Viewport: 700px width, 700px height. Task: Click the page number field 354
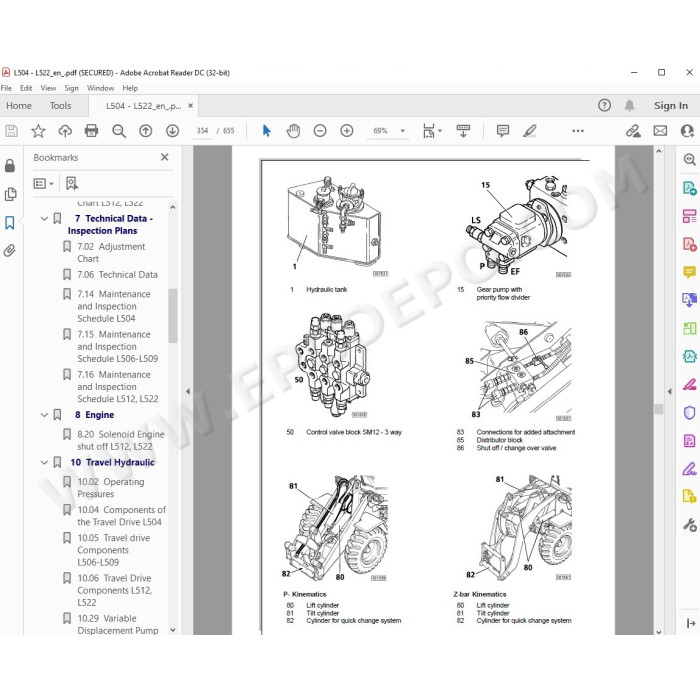pos(202,131)
